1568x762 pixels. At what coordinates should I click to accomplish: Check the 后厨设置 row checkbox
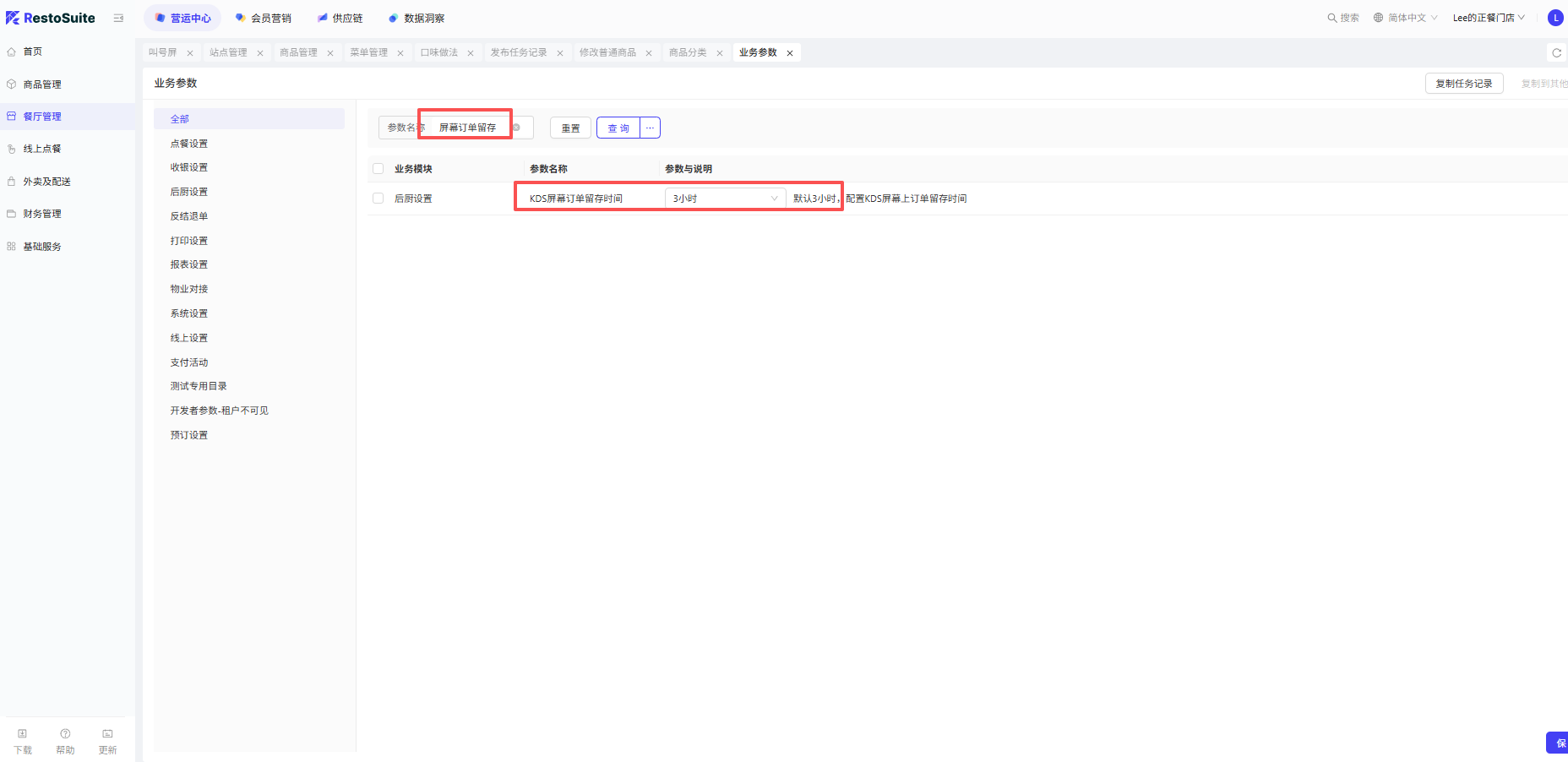coord(378,199)
